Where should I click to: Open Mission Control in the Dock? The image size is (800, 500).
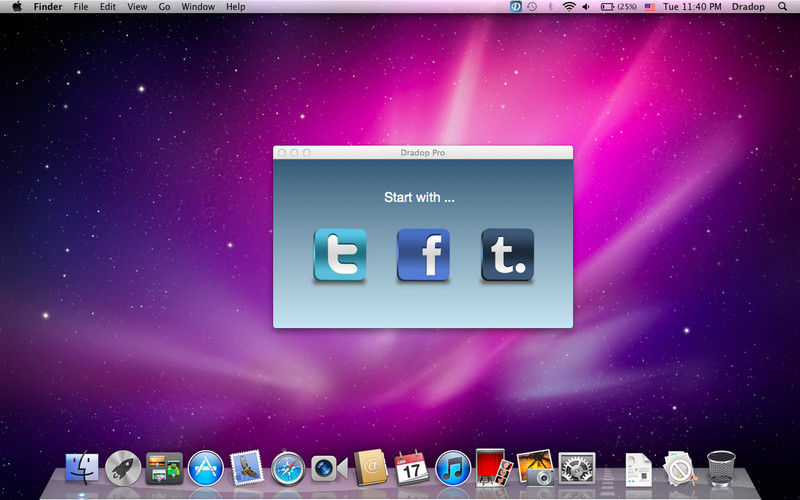[x=164, y=468]
